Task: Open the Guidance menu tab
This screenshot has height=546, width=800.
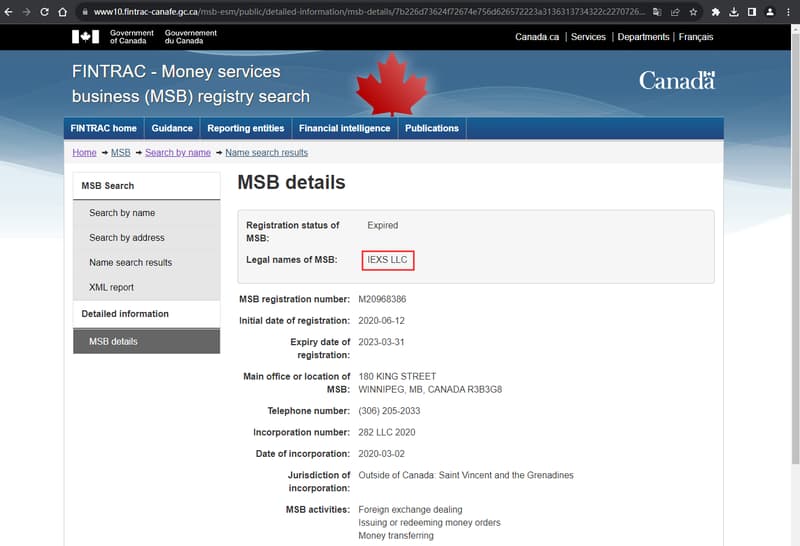Action: point(172,128)
